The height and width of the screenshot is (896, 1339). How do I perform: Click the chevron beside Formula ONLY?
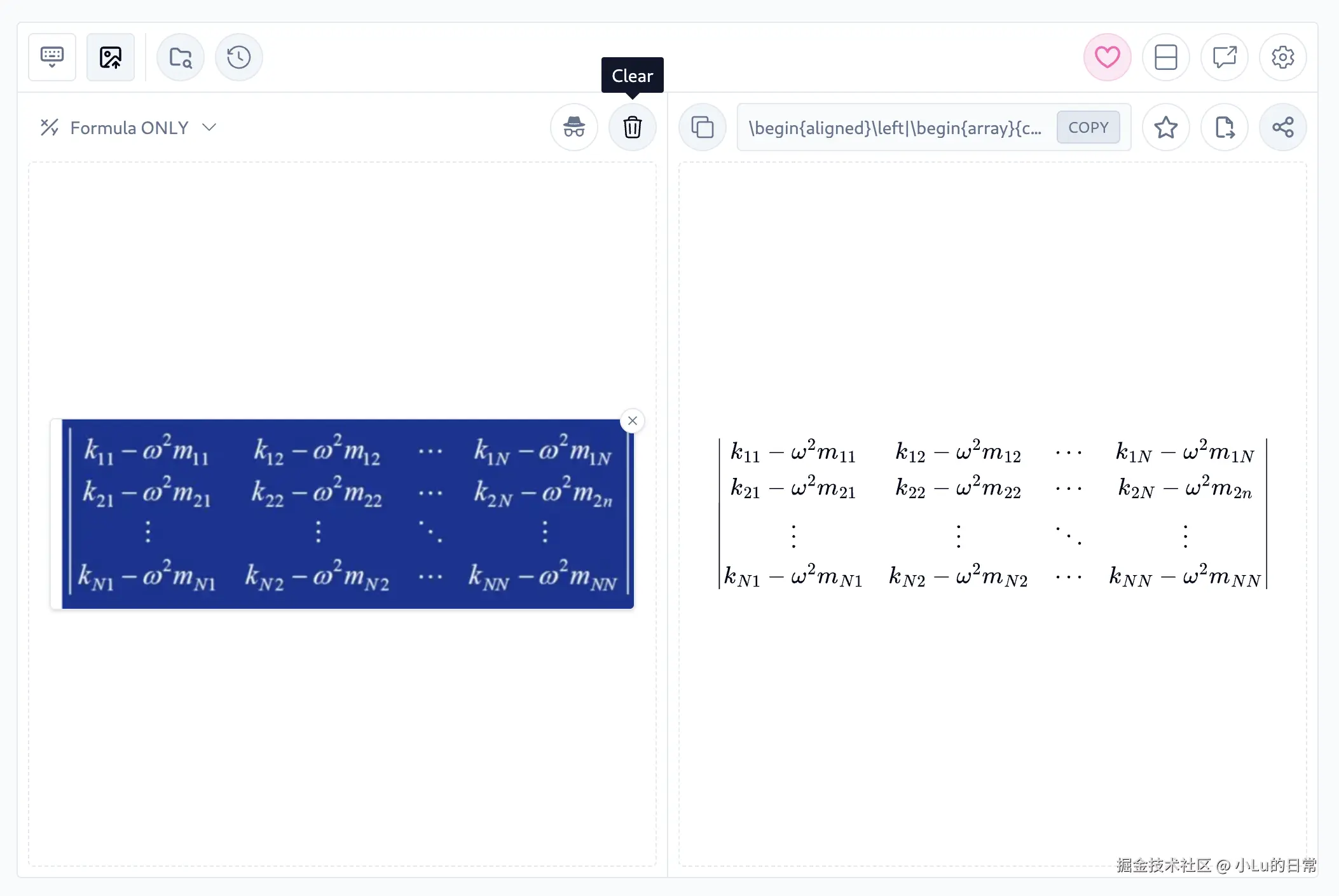209,127
